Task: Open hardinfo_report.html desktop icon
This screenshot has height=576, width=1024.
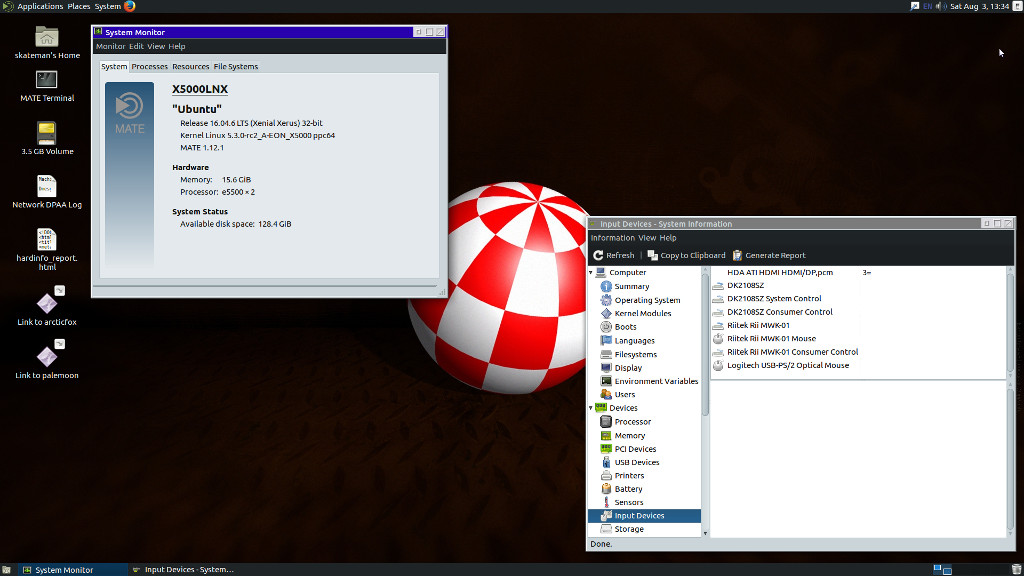Action: click(x=46, y=239)
